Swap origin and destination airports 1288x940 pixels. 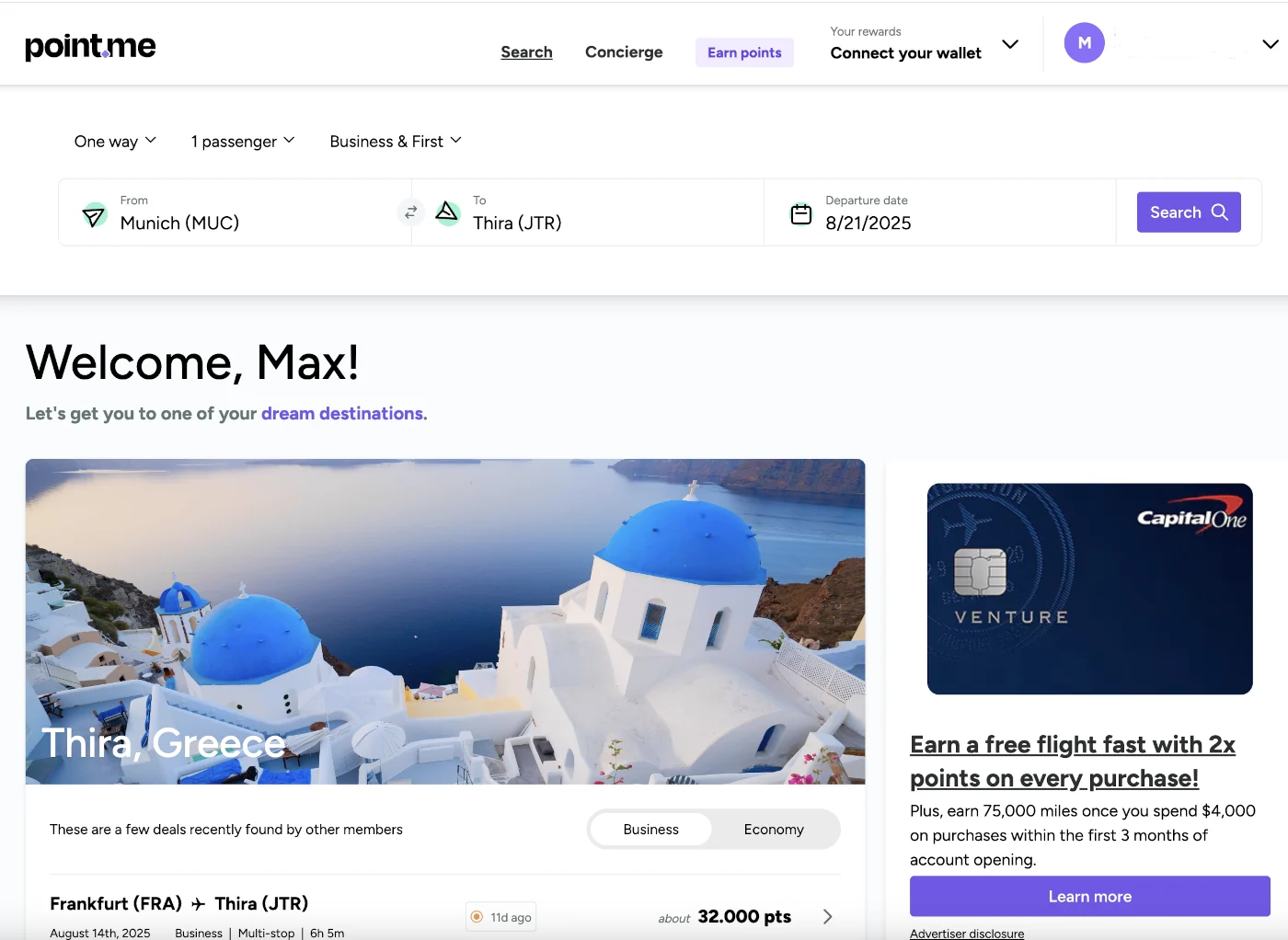click(x=410, y=212)
